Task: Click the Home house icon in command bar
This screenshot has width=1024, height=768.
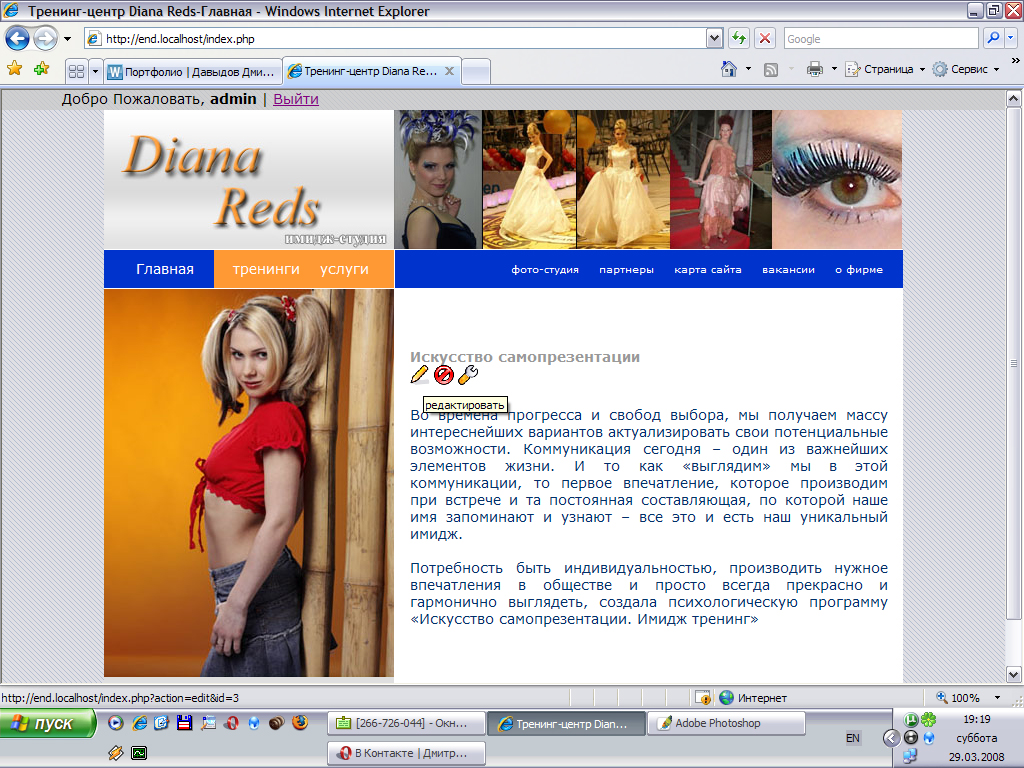Action: pyautogui.click(x=729, y=69)
